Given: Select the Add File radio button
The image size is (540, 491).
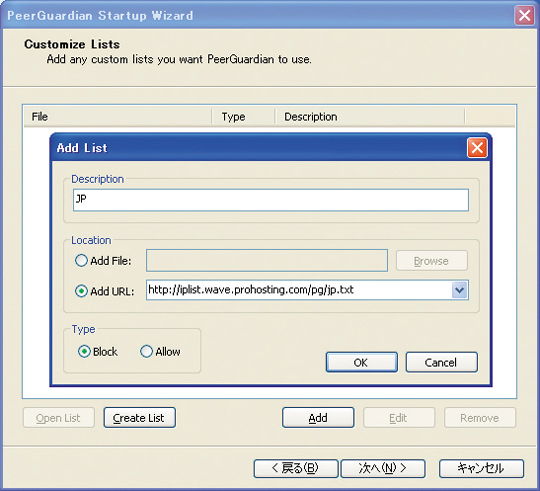Looking at the screenshot, I should [81, 261].
